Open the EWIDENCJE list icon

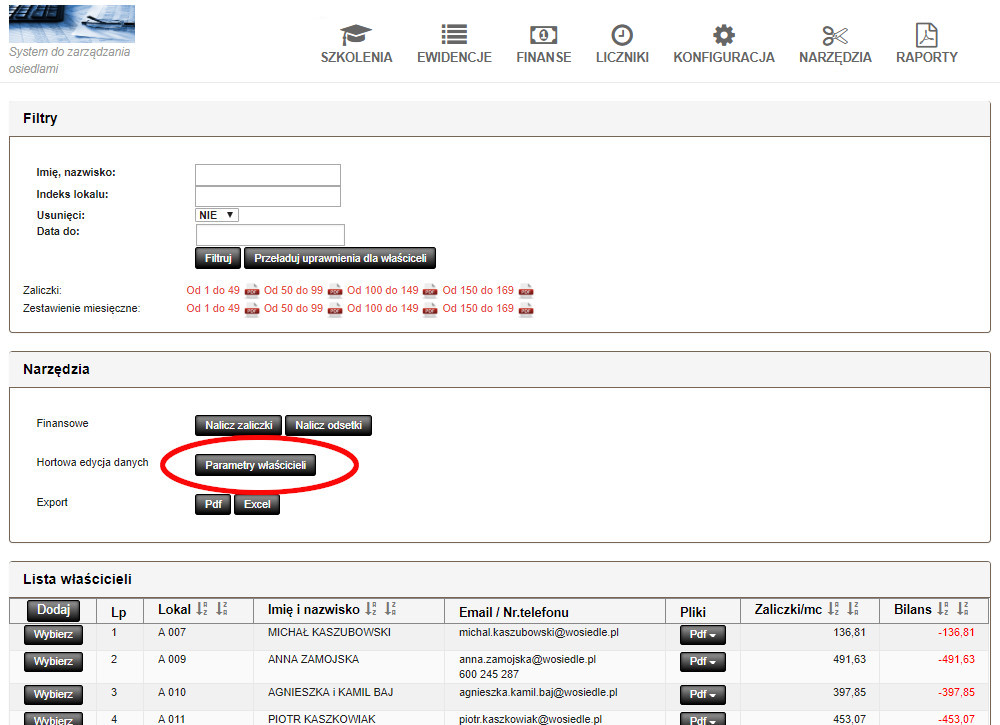454,34
